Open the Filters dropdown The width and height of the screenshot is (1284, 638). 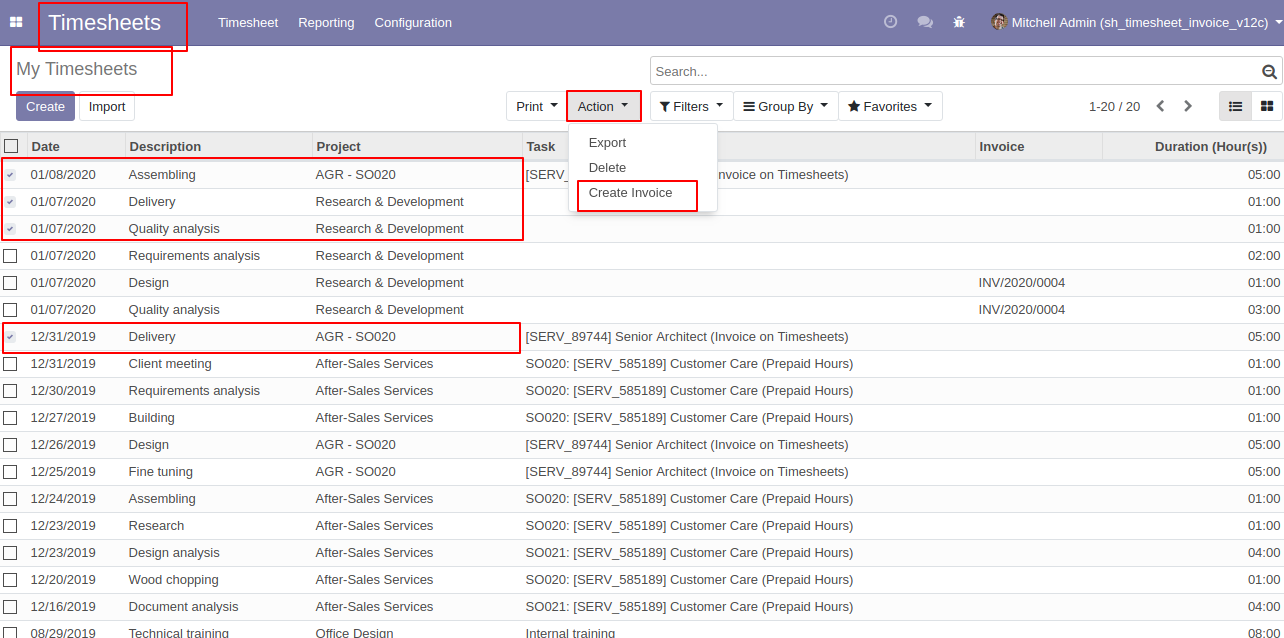coord(691,106)
